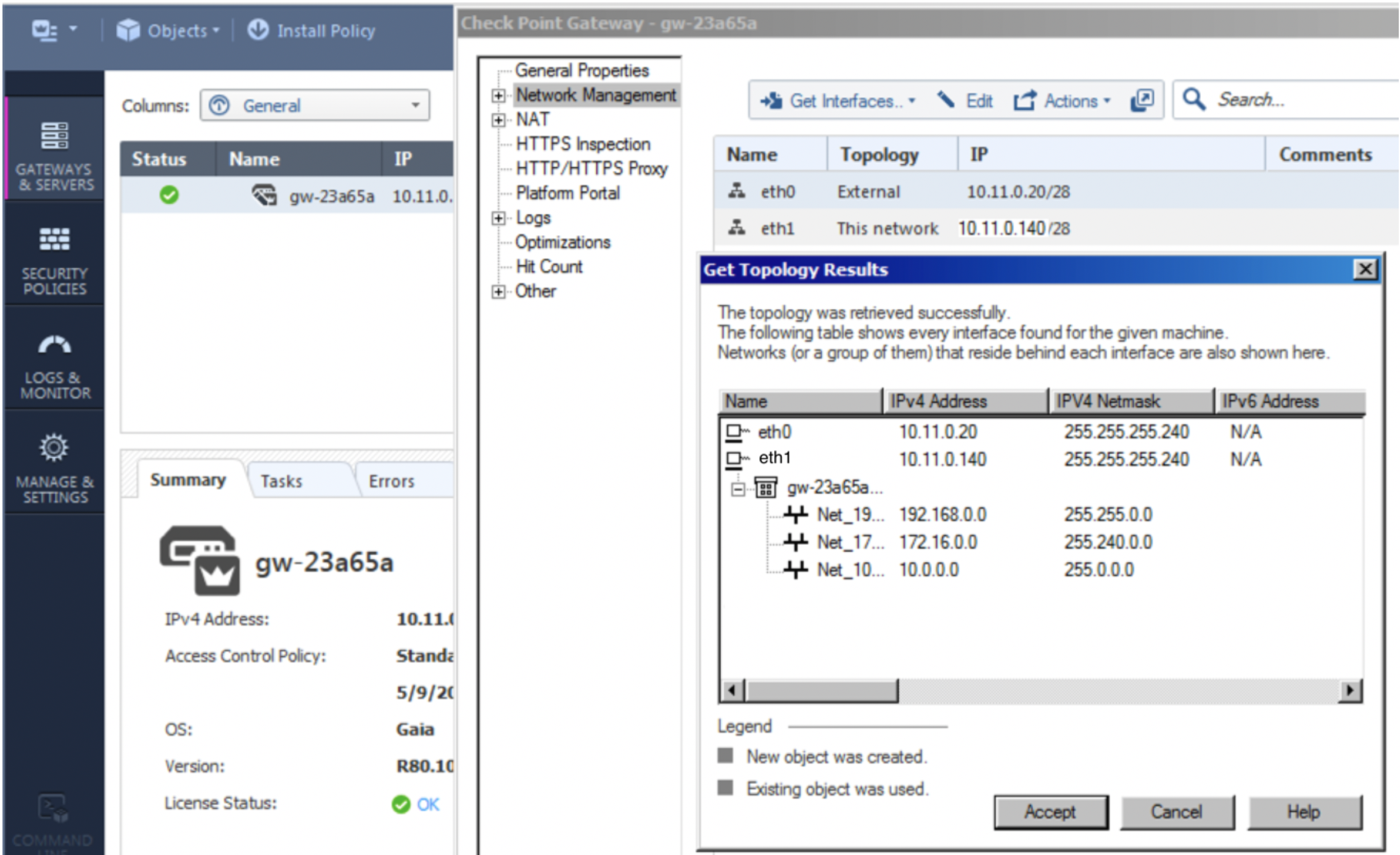The image size is (1400, 855).
Task: Click the Cancel button in topology dialog
Action: click(1176, 812)
